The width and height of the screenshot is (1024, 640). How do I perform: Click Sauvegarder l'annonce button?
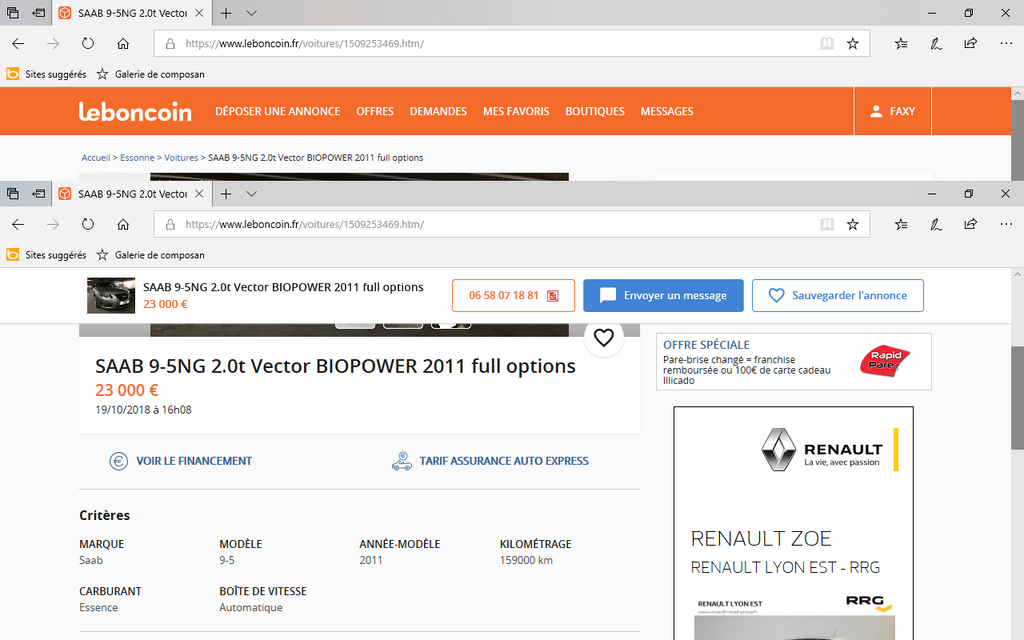[x=838, y=296]
